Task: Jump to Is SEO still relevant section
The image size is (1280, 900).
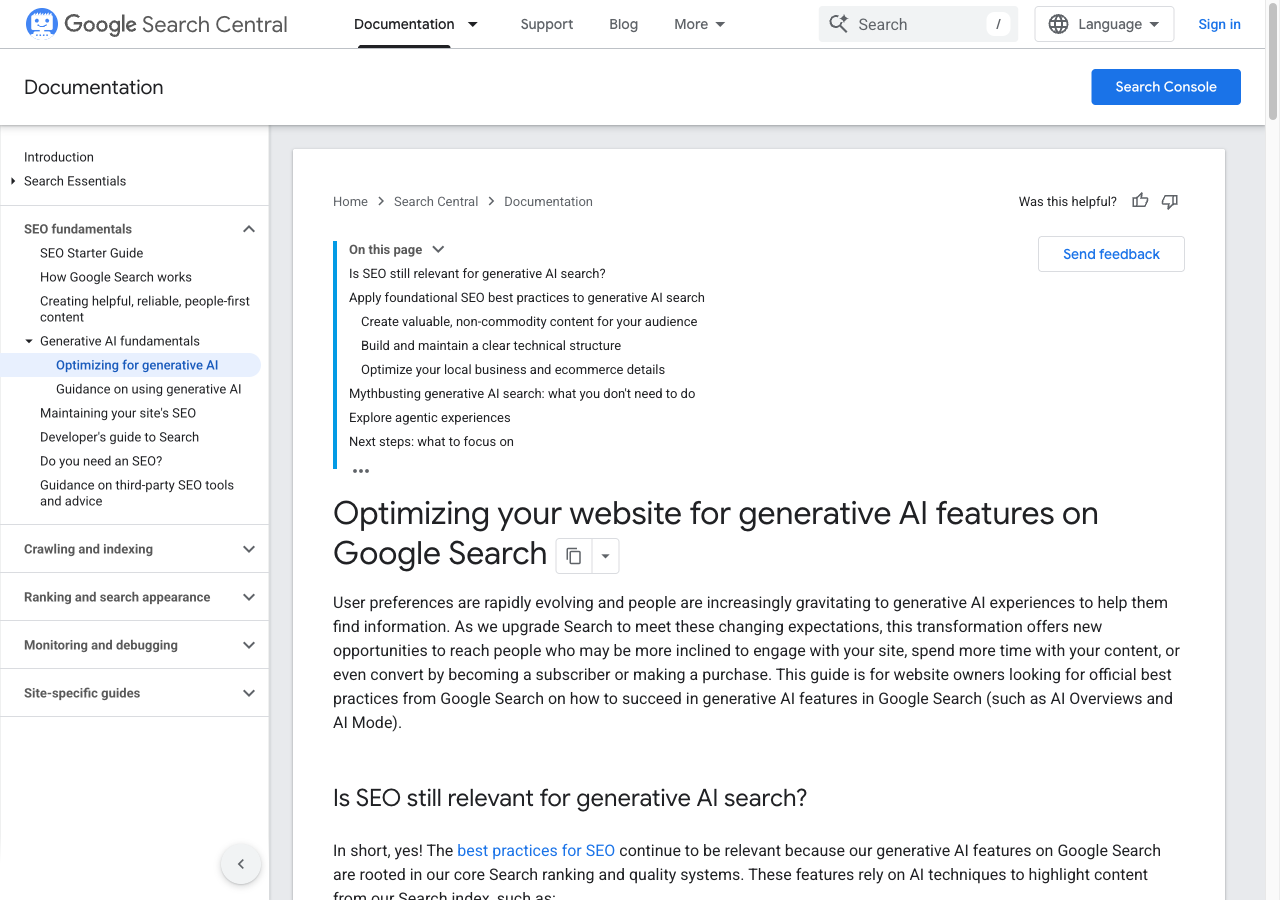Action: 477,273
